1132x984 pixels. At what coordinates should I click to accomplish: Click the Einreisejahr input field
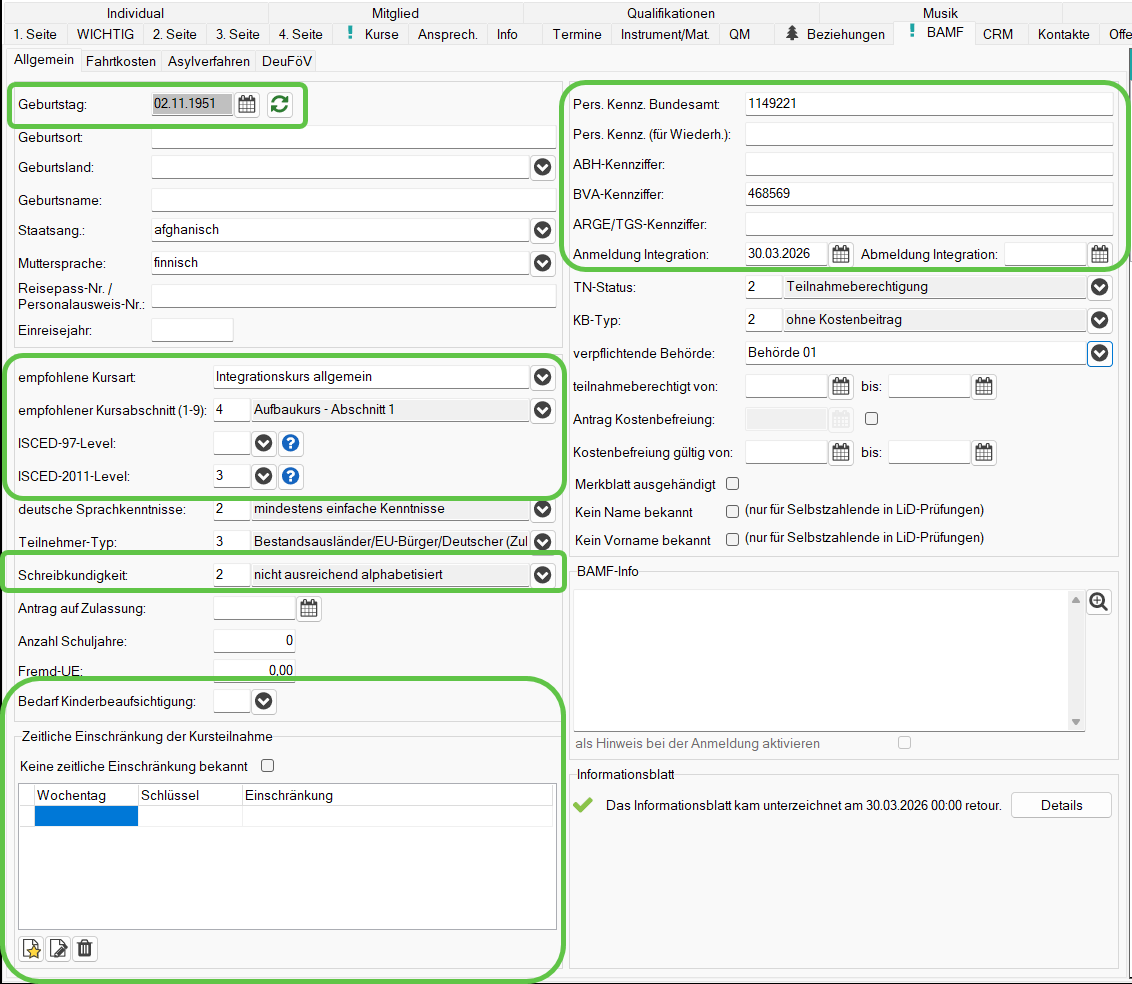[x=192, y=330]
